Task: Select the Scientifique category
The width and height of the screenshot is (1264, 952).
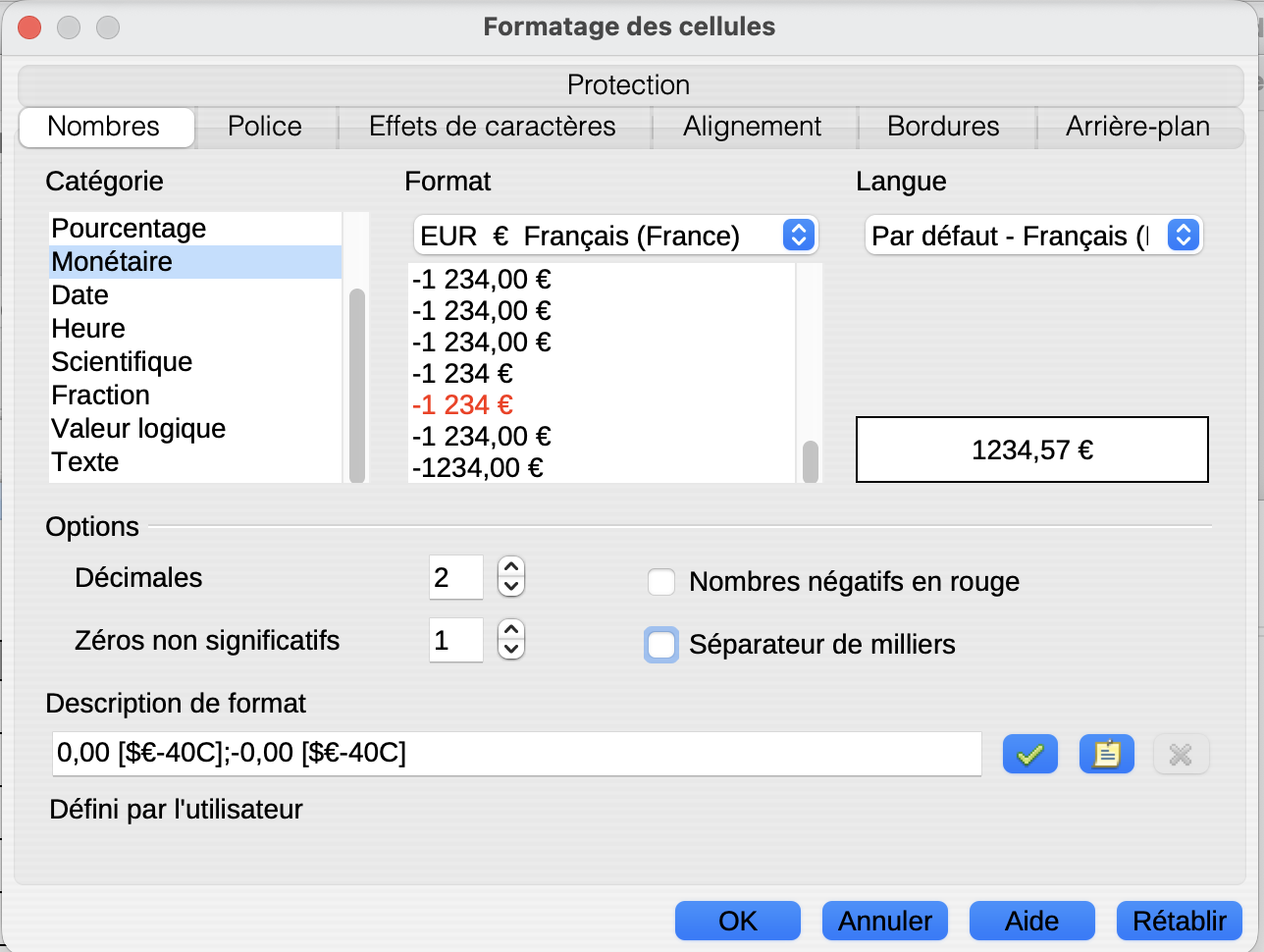Action: 195,362
